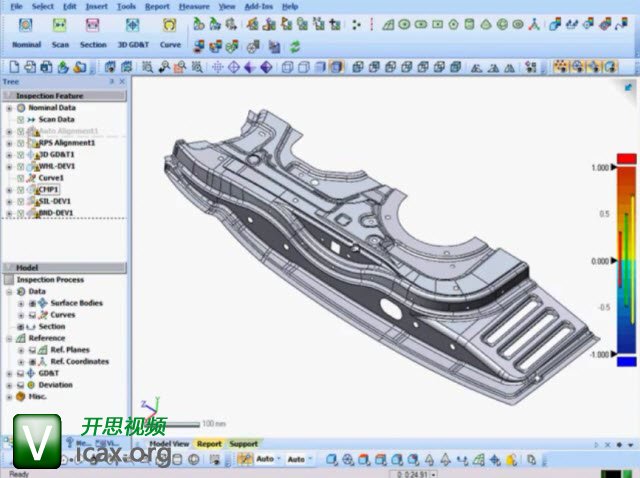Toggle the CMP1 checkbox
Image resolution: width=640 pixels, height=478 pixels.
(20, 190)
